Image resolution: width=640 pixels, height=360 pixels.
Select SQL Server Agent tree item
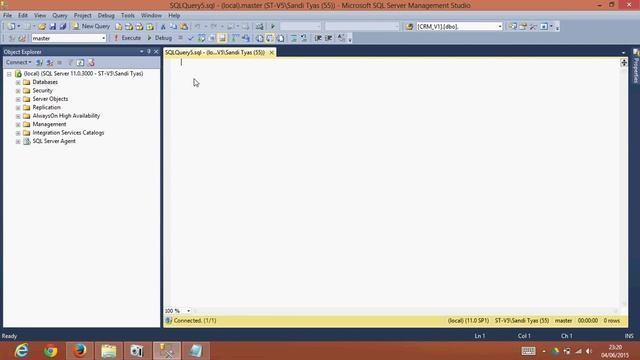(54, 141)
